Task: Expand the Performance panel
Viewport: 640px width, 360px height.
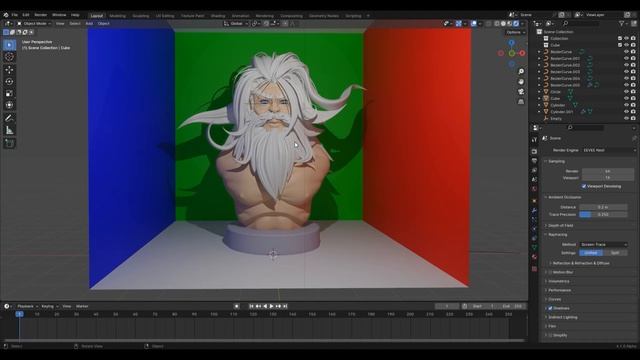Action: click(560, 290)
